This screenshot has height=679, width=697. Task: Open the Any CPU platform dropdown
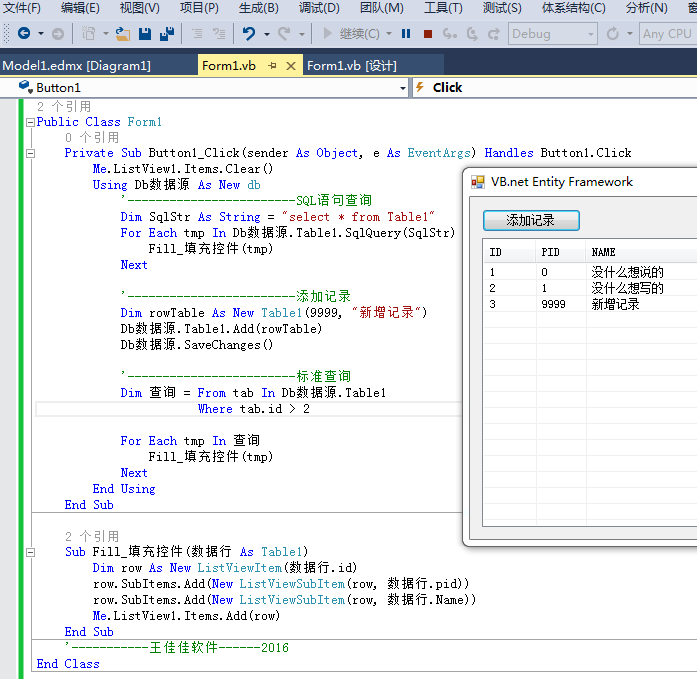tap(668, 34)
